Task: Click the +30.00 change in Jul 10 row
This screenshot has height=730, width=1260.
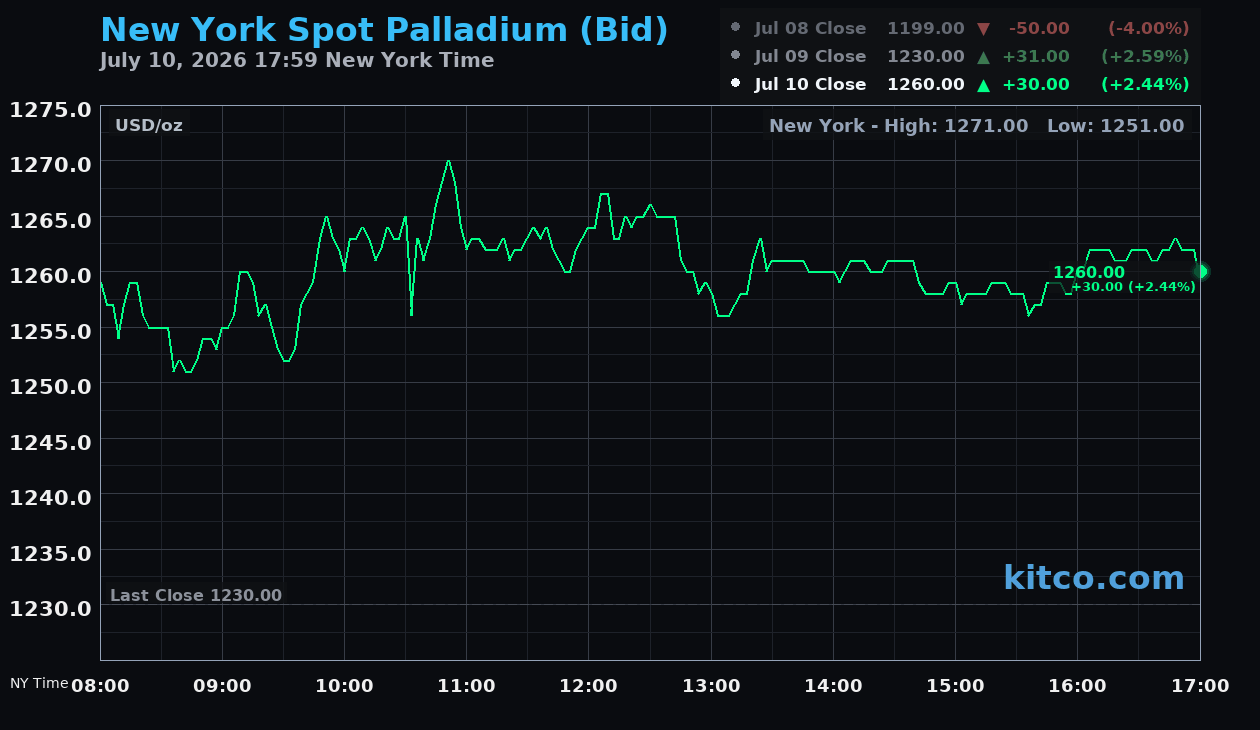Action: tap(1036, 84)
